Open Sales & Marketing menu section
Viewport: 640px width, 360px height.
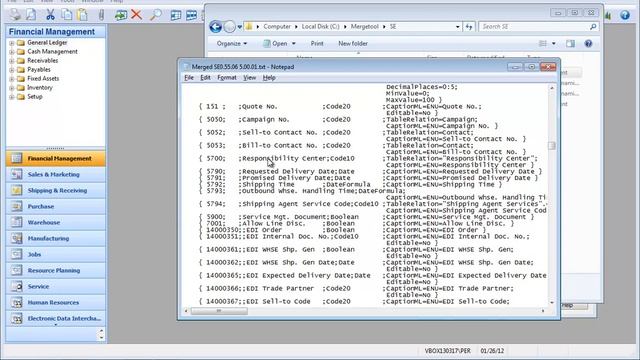56,174
